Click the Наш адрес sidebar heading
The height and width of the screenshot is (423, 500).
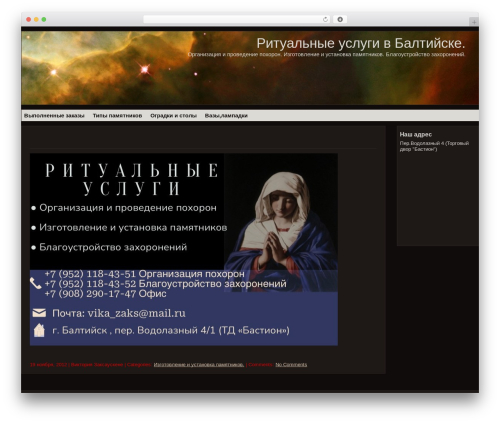pos(416,134)
